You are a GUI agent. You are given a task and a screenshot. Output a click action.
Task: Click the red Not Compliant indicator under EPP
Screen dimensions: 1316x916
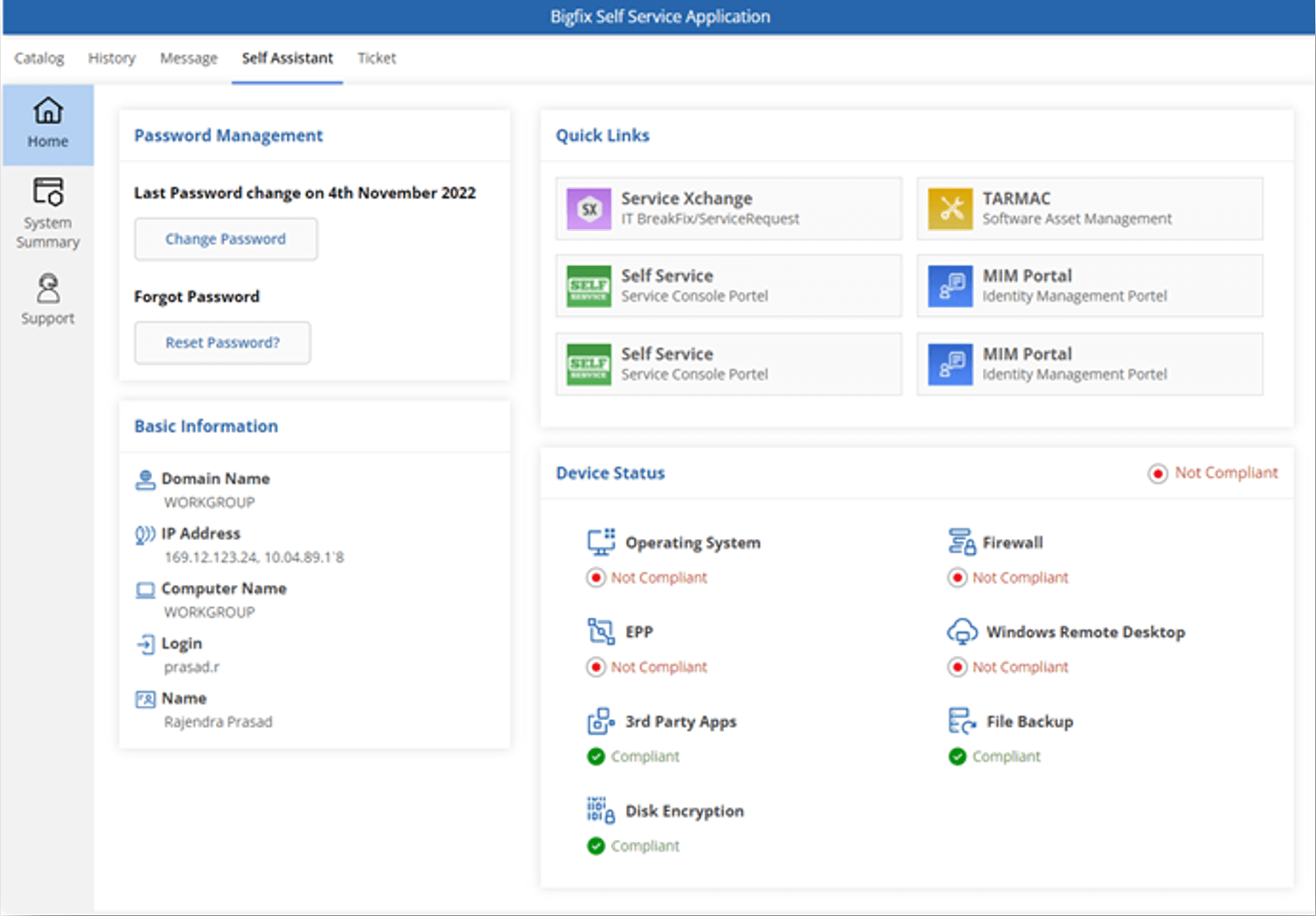[x=596, y=668]
